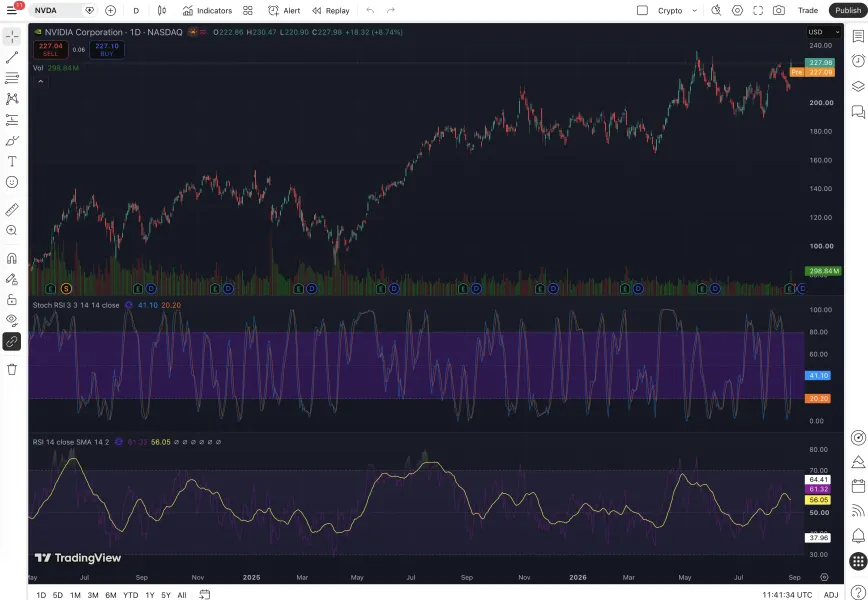Start bar Replay mode
Image resolution: width=868 pixels, height=600 pixels.
pos(330,10)
